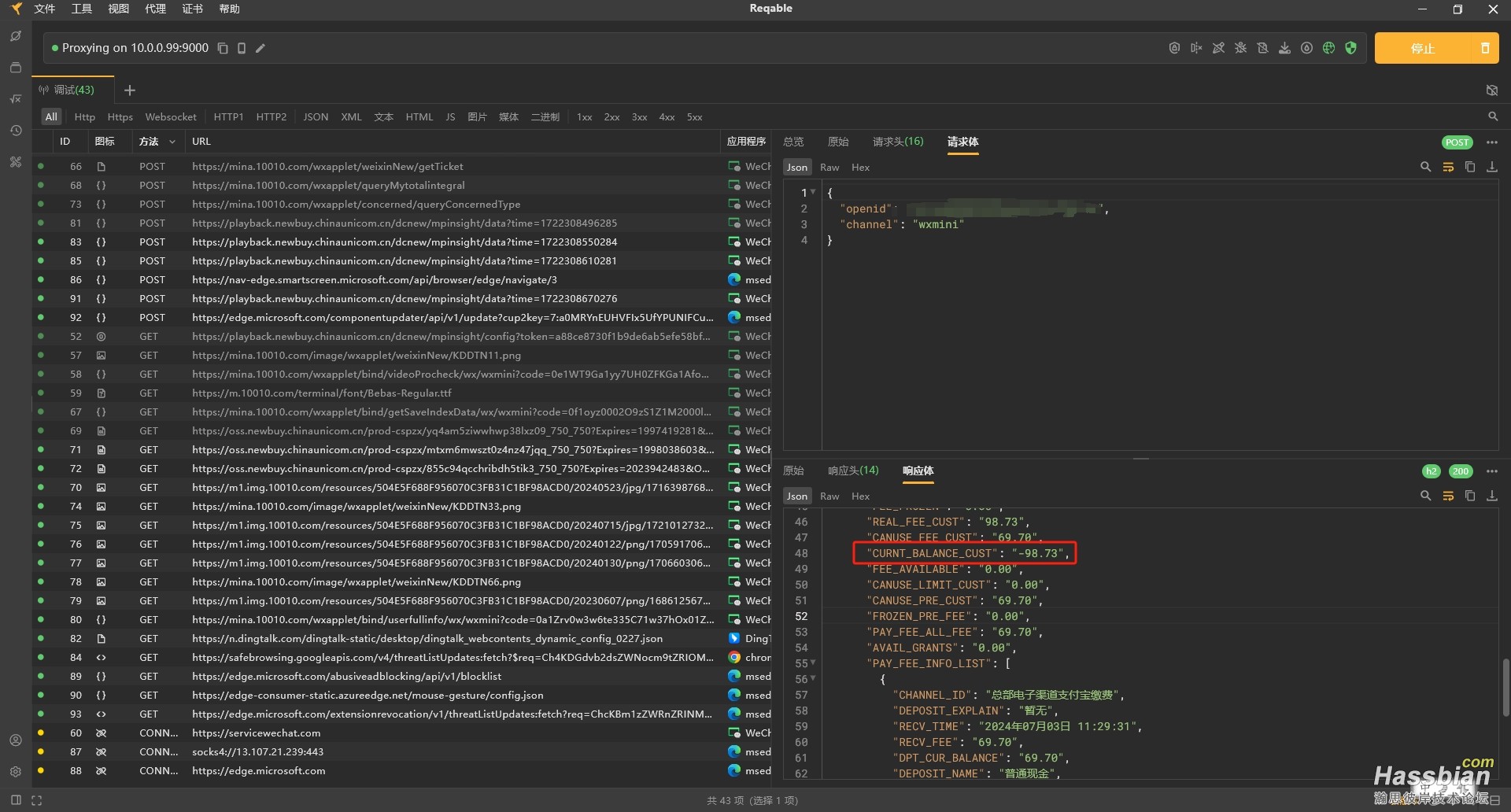
Task: Select the response body Hex view tab
Action: (x=860, y=496)
